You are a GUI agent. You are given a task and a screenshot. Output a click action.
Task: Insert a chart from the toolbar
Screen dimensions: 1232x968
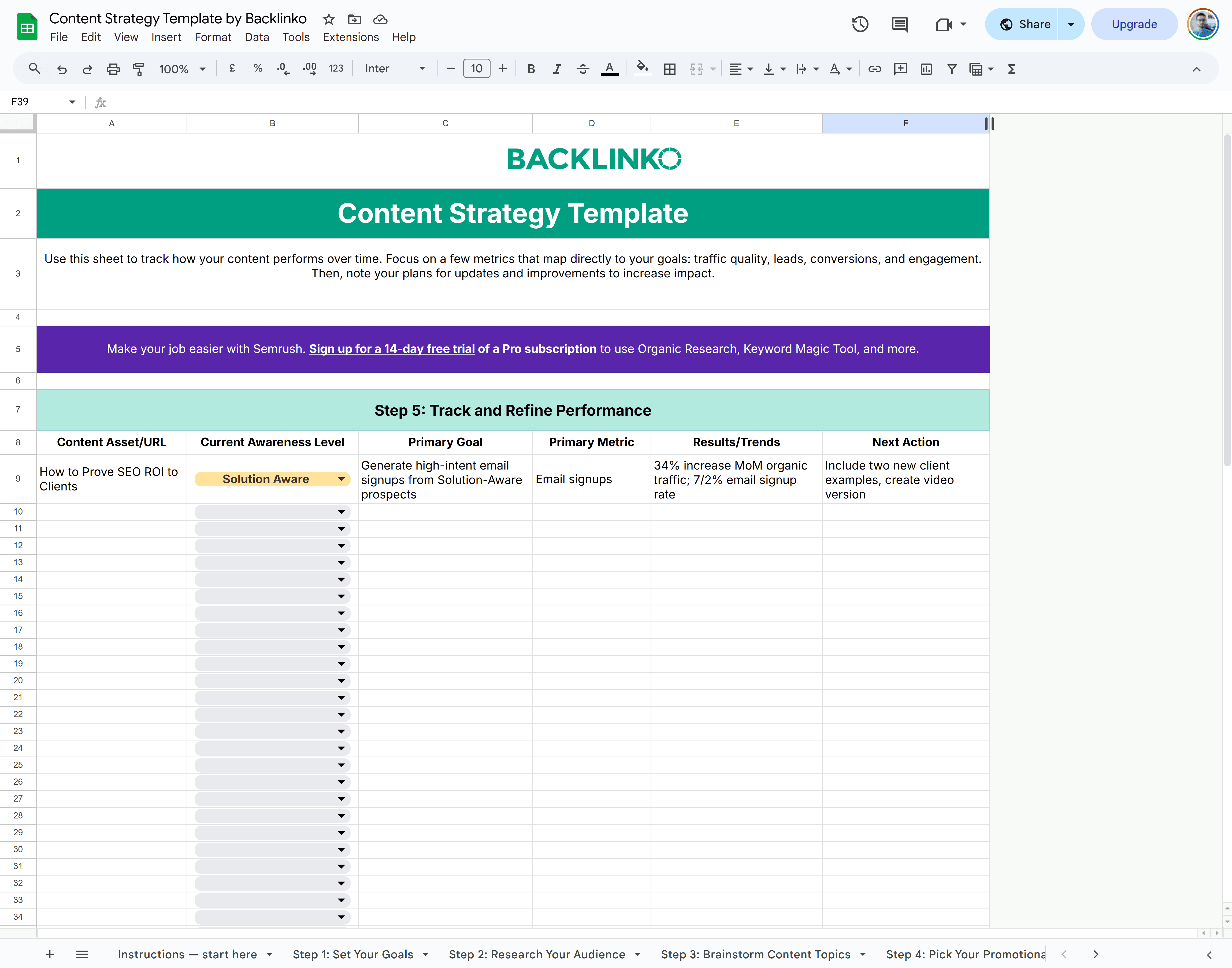pos(926,69)
